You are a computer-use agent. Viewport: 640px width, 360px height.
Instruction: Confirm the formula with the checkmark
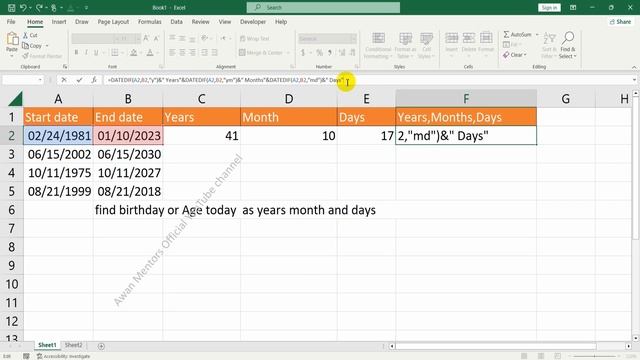tap(79, 80)
